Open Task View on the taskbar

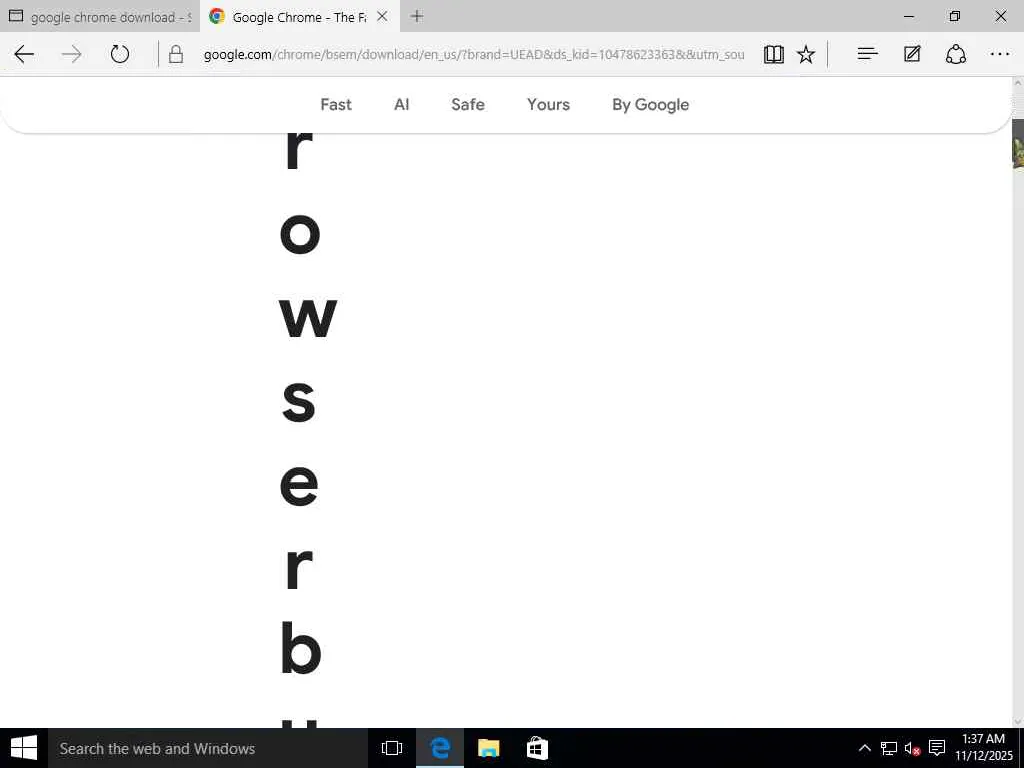392,748
